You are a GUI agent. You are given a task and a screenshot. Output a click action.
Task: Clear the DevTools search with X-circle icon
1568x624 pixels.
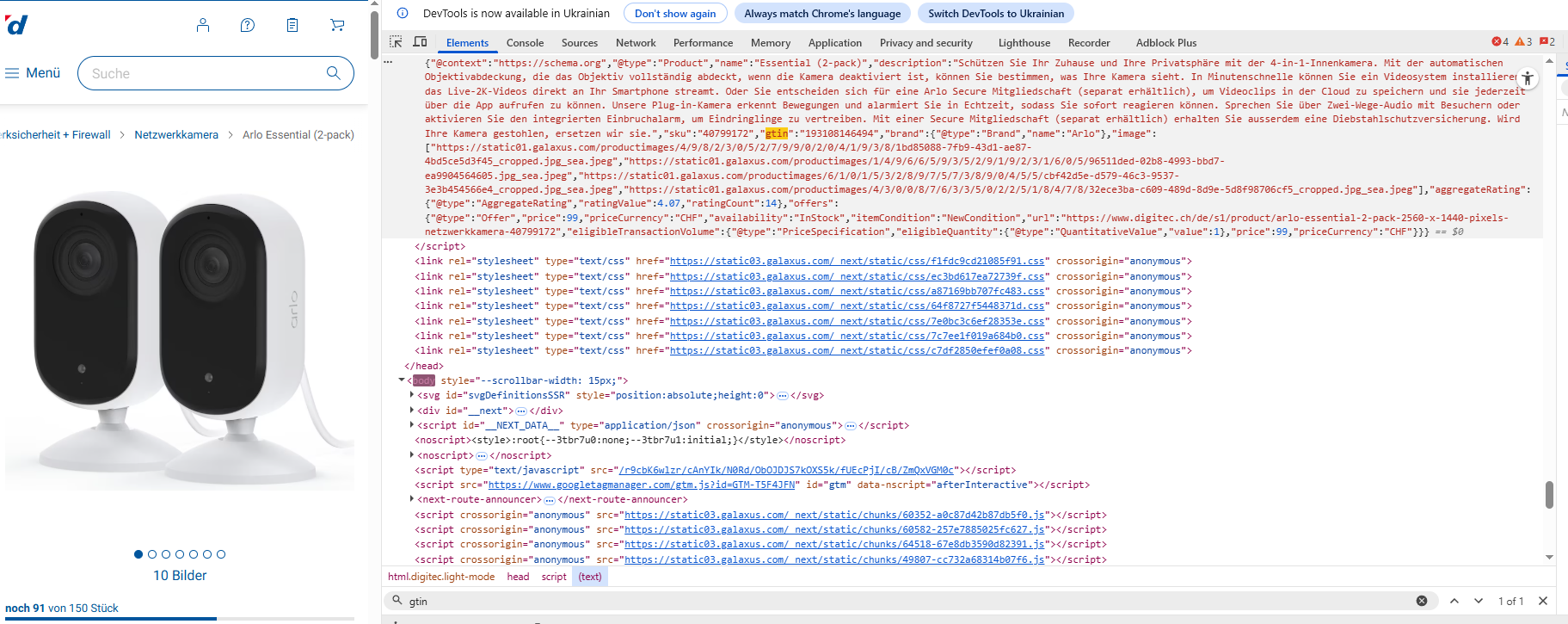1422,601
